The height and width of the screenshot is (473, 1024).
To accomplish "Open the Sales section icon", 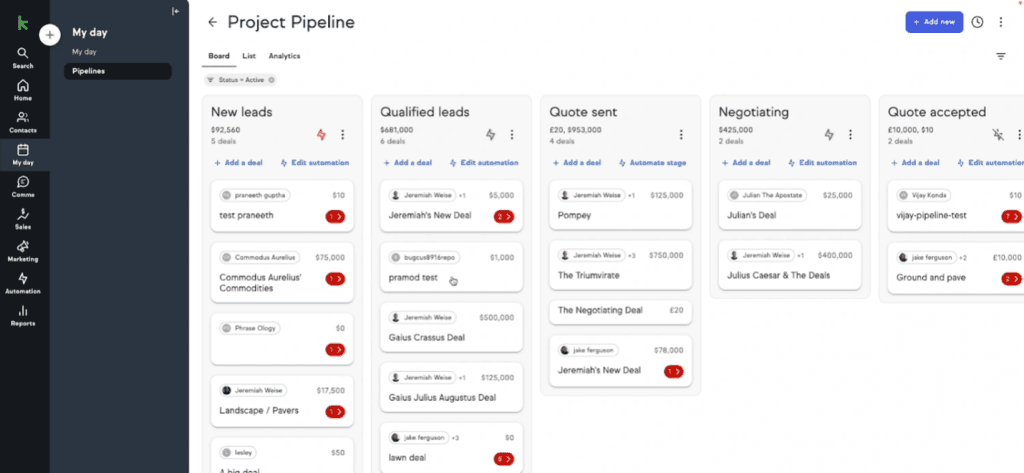I will [23, 218].
